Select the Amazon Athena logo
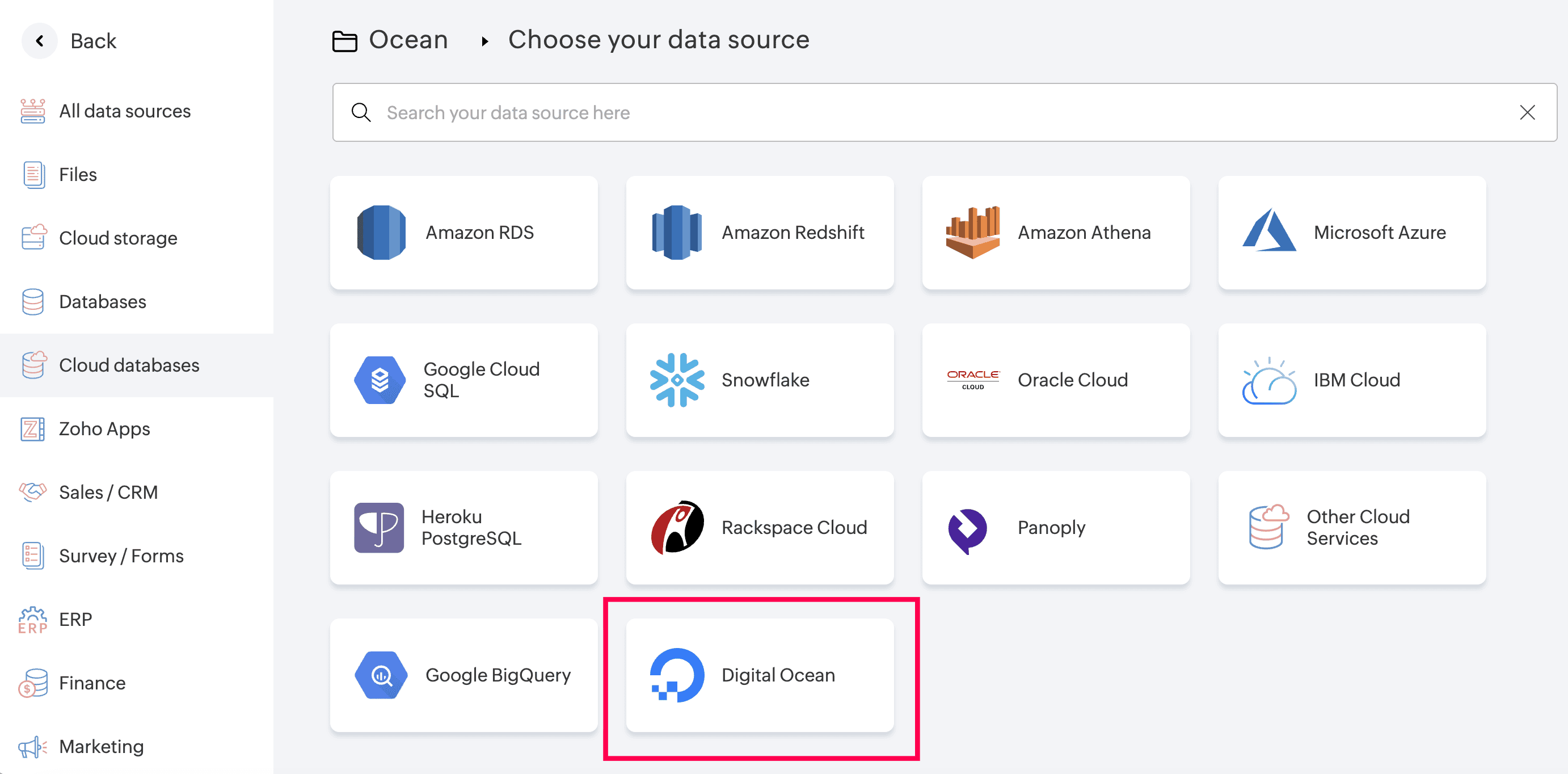 pos(973,233)
